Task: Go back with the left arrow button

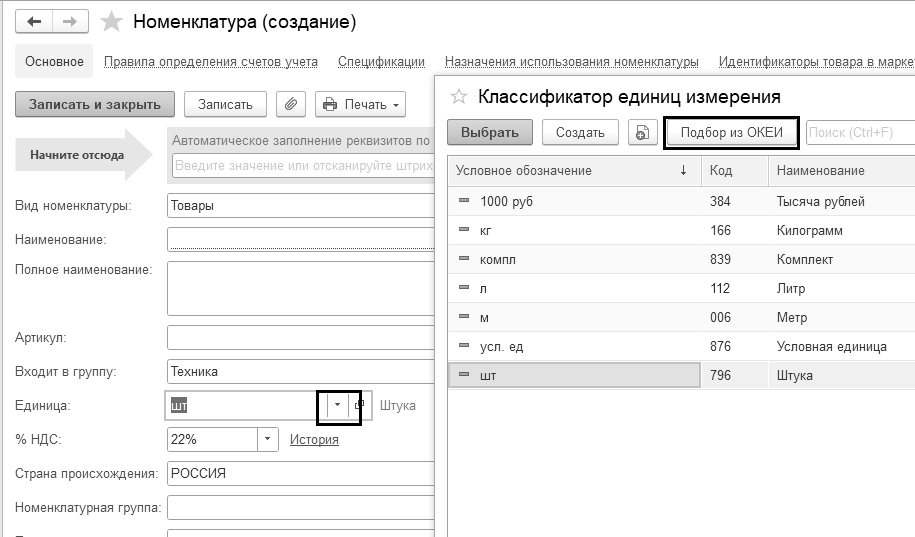Action: 34,22
